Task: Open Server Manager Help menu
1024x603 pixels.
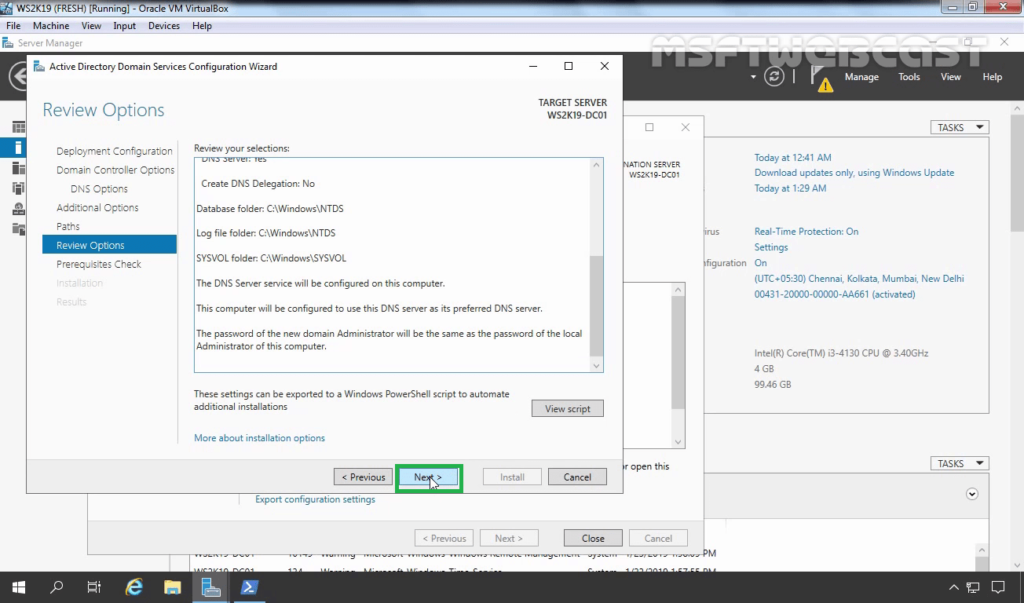Action: [992, 77]
